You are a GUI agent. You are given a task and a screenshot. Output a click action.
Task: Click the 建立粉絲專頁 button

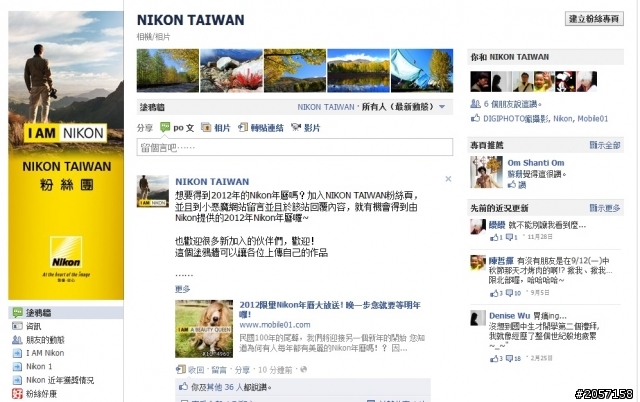click(594, 19)
